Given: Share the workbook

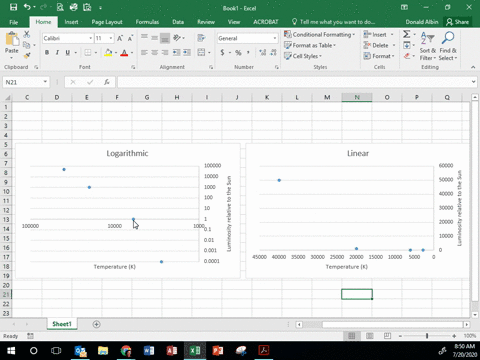Looking at the screenshot, I should [x=458, y=22].
